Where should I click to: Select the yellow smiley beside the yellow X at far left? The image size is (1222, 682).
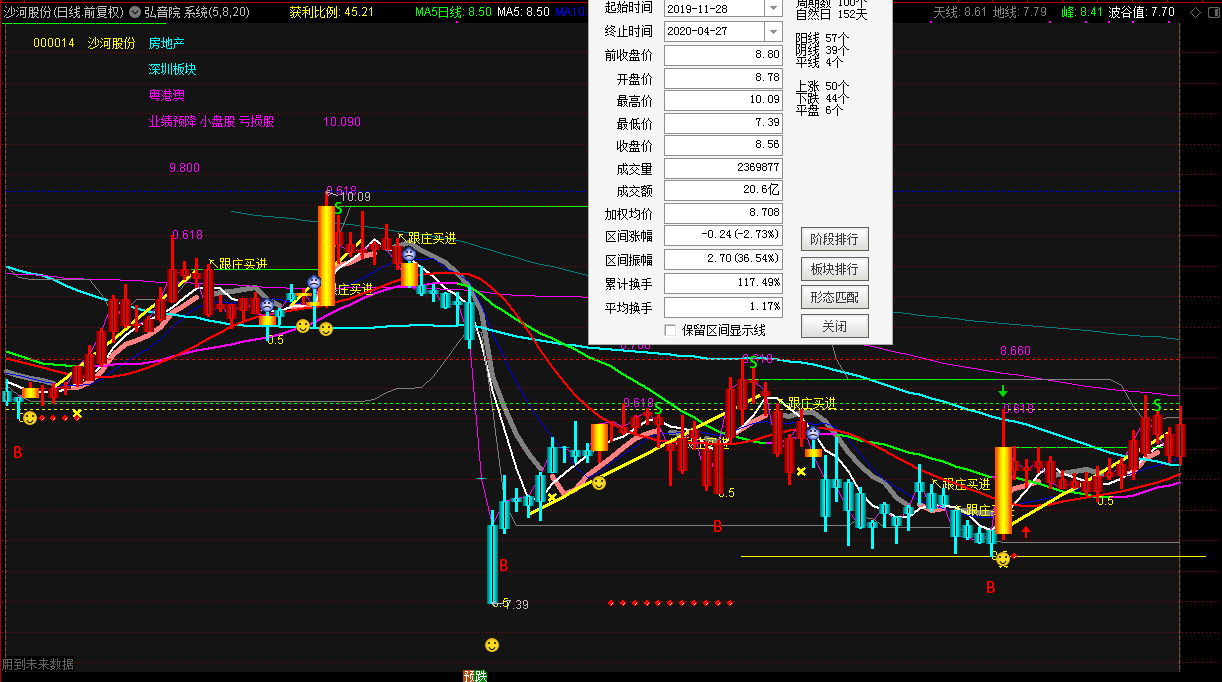[x=30, y=417]
